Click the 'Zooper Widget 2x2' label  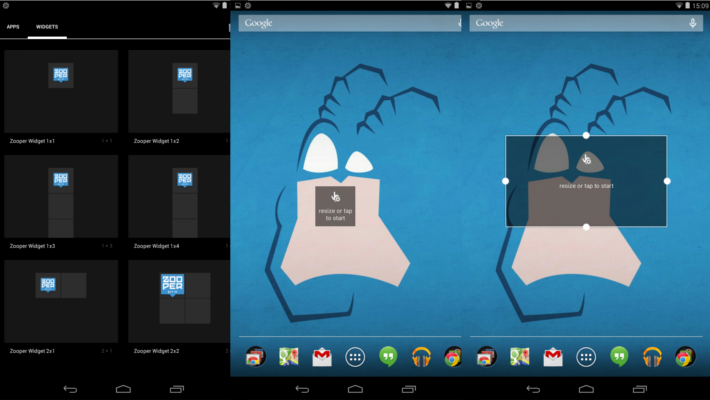point(156,351)
